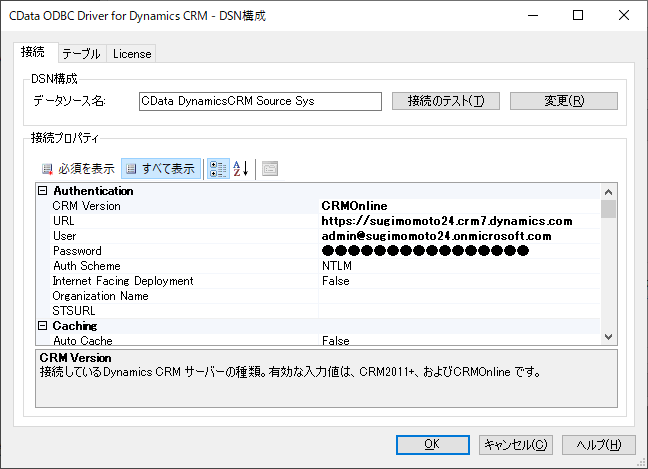The height and width of the screenshot is (469, 648).
Task: Click the NTLM auth scheme value
Action: coord(337,266)
